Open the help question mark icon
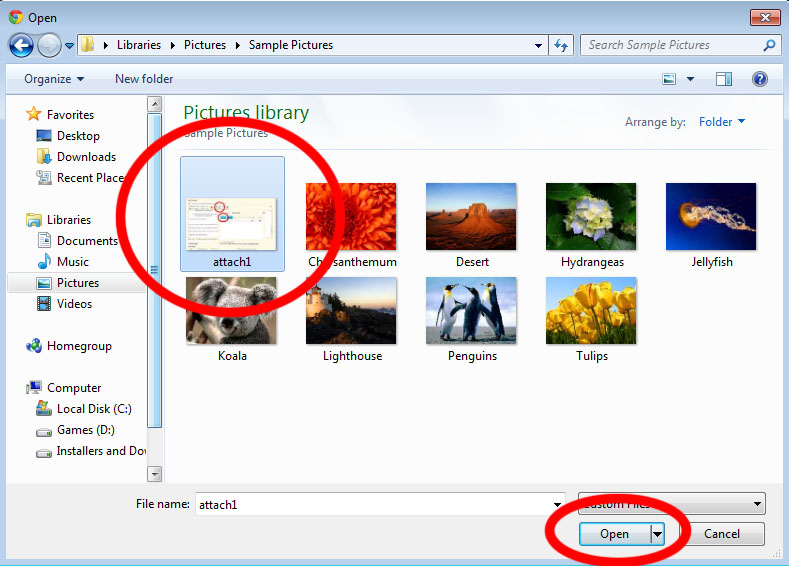 (759, 79)
